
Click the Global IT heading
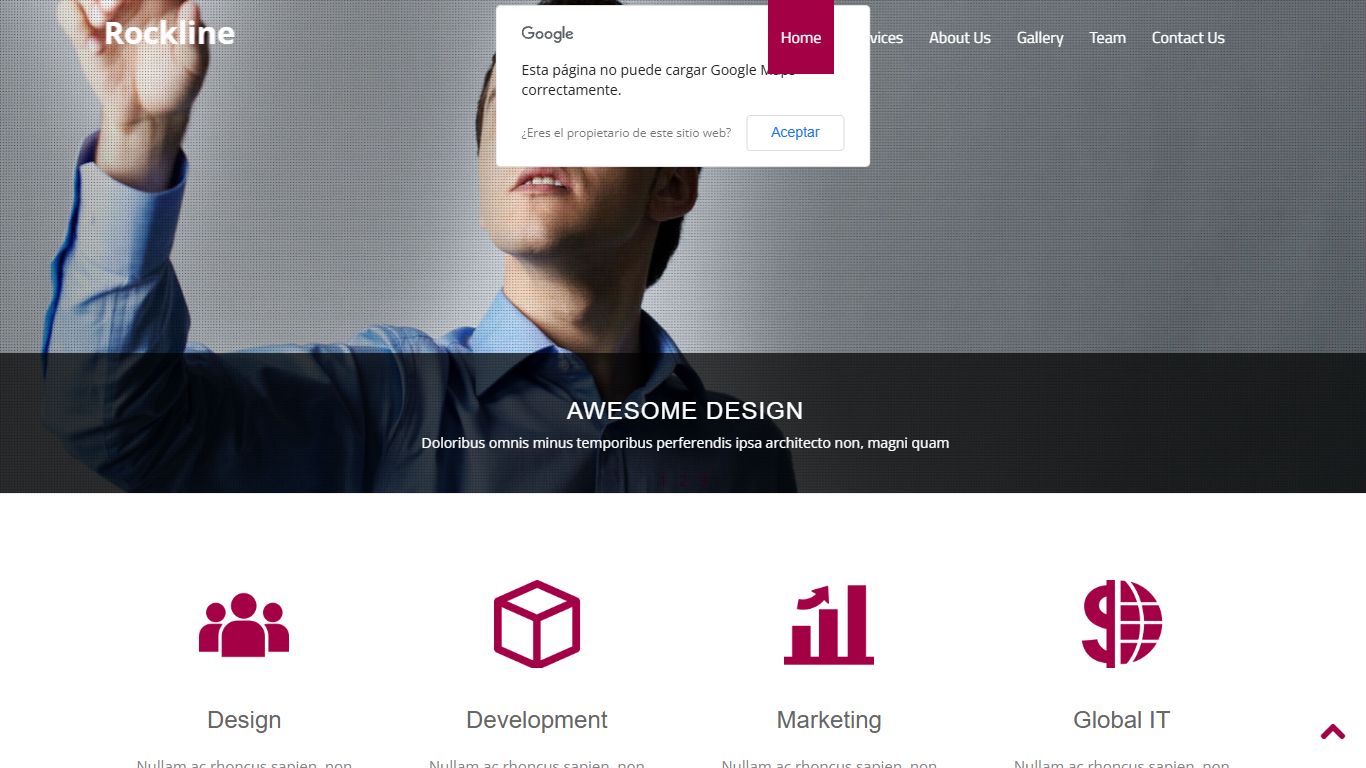coord(1121,720)
